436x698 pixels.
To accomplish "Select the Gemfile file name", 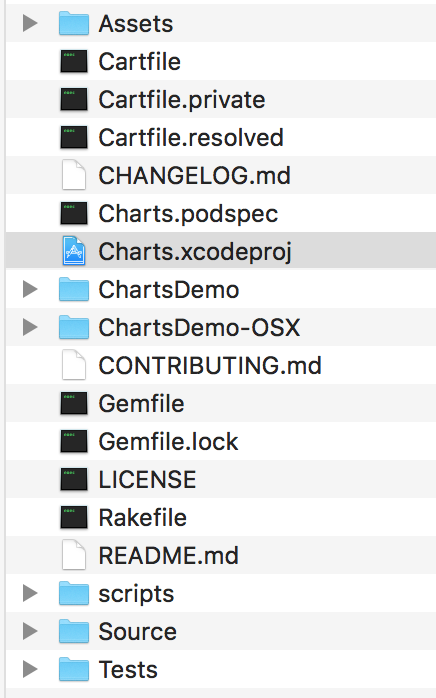I will [141, 403].
